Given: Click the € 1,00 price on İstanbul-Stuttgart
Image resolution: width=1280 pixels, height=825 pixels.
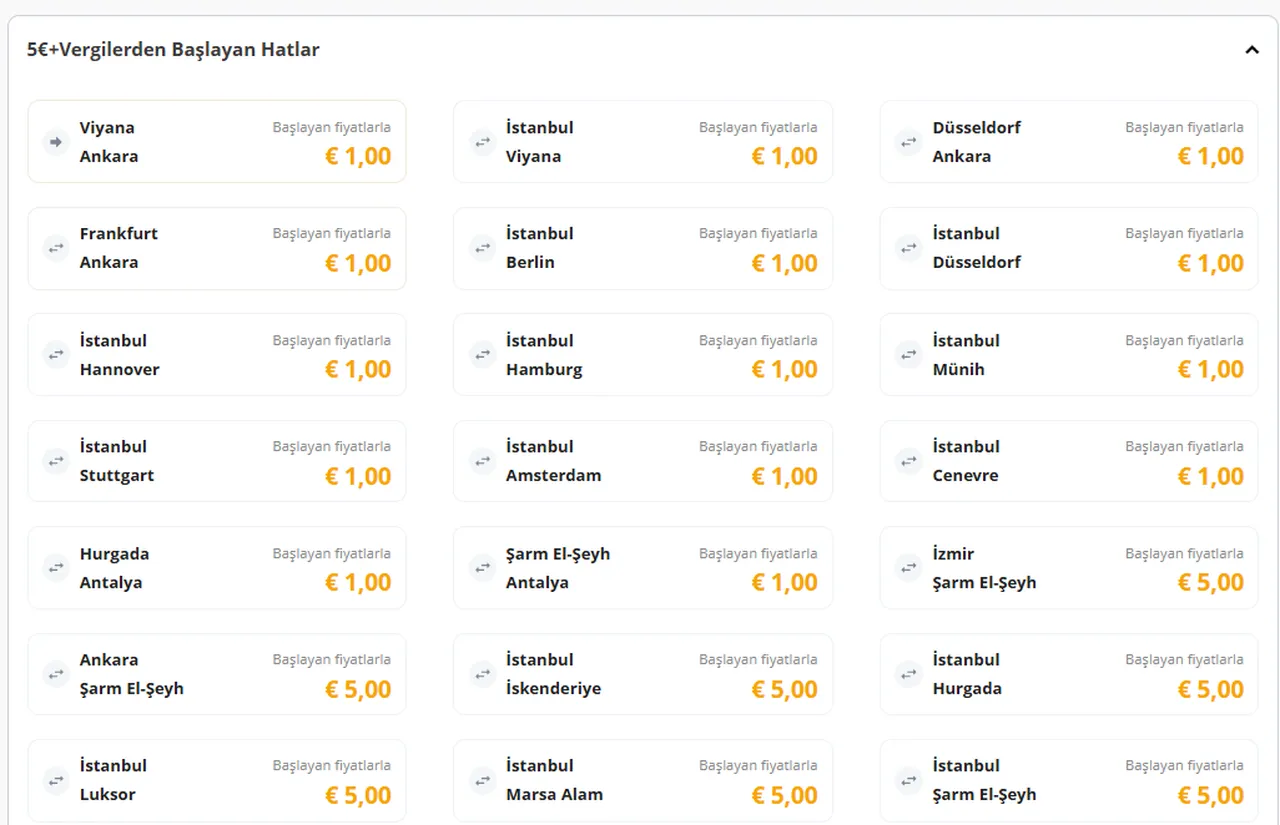Looking at the screenshot, I should coord(358,476).
